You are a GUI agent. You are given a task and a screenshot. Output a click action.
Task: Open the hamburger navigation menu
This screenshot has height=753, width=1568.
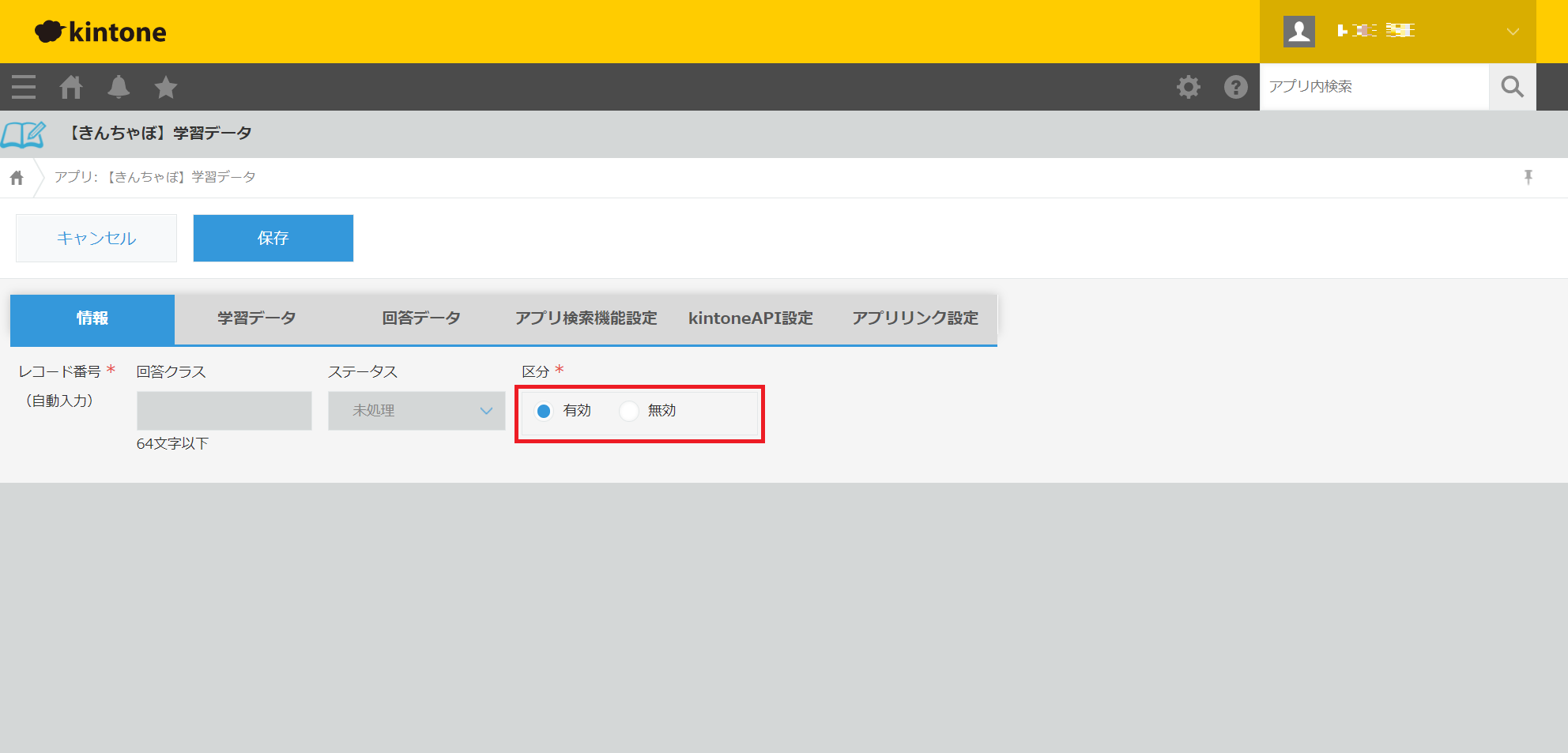[24, 87]
